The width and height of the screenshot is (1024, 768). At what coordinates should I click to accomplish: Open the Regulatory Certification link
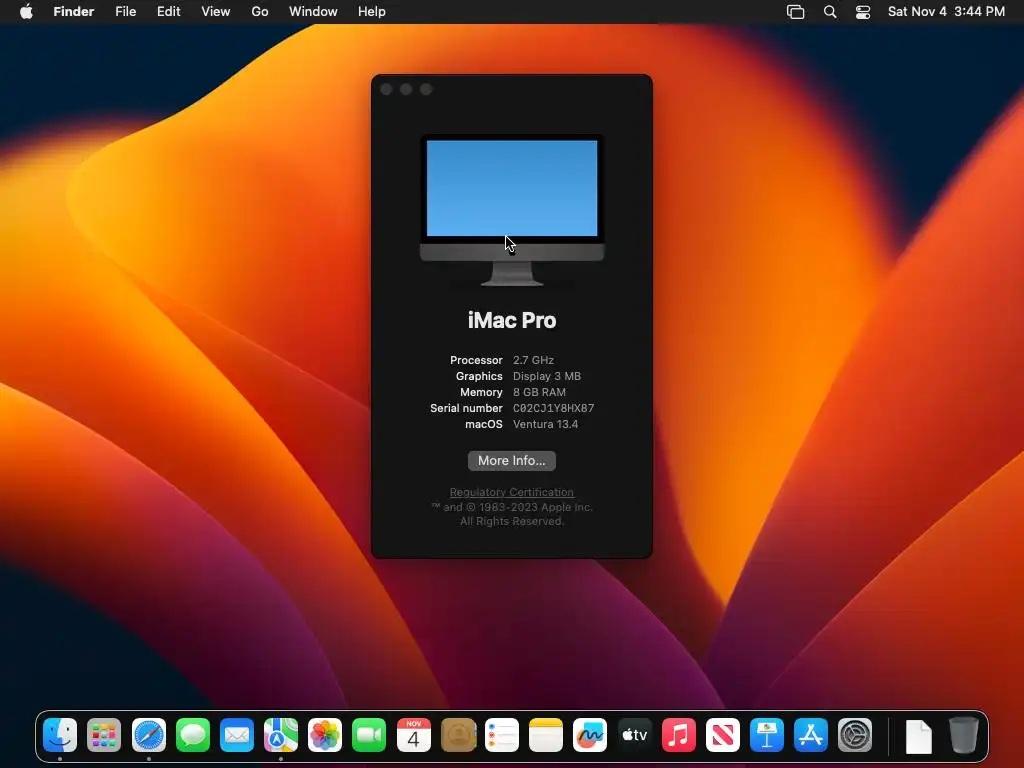511,492
